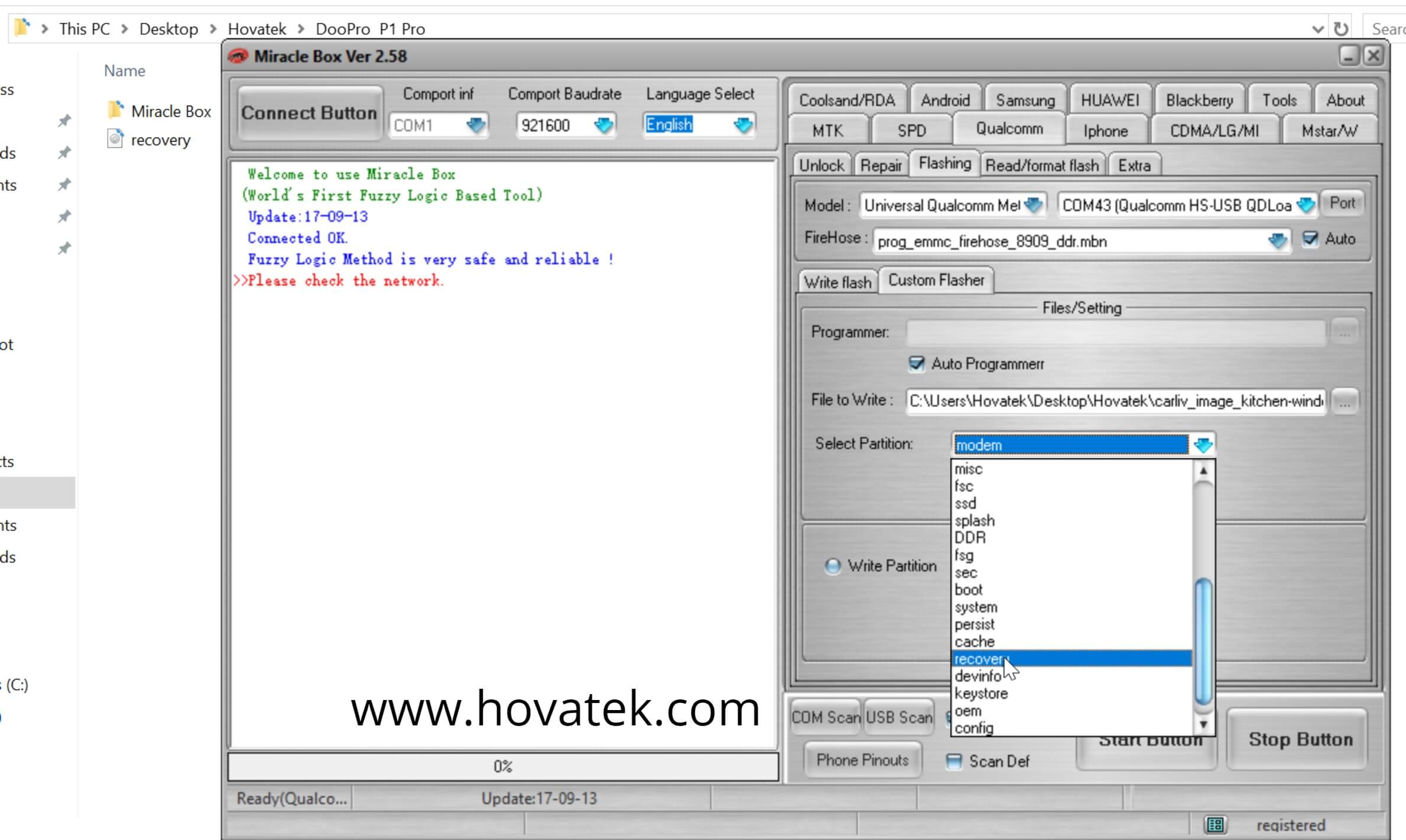
Task: Select system partition in the list
Action: click(x=1071, y=607)
